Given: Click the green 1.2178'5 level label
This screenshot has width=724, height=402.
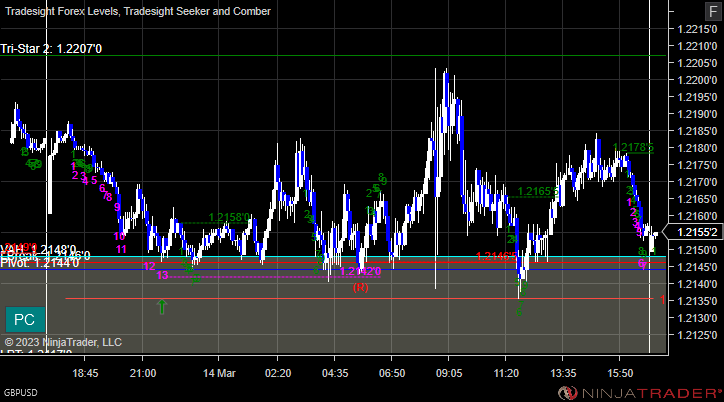Looking at the screenshot, I should tap(633, 147).
